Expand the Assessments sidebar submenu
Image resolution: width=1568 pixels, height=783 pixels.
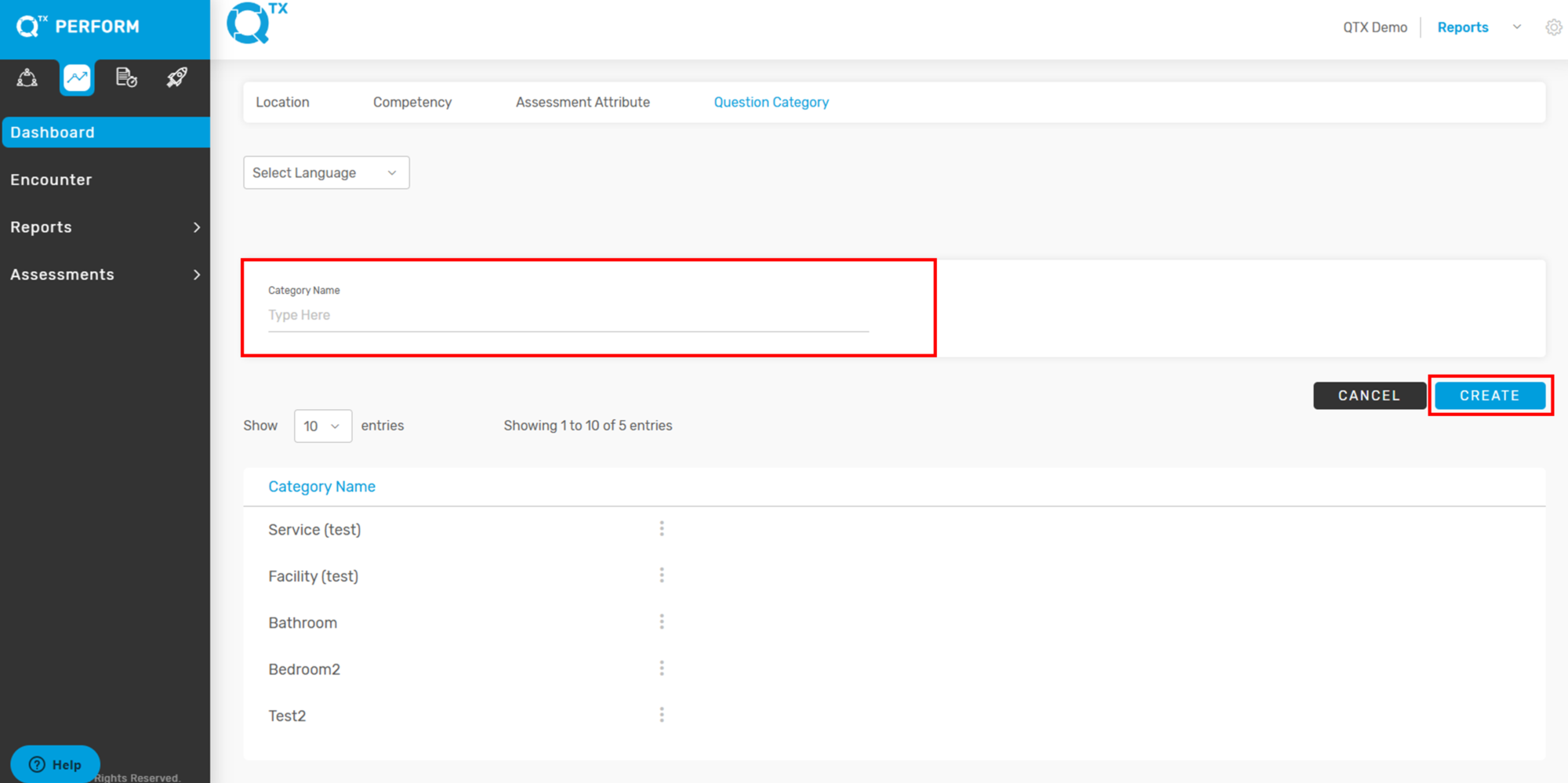click(196, 275)
